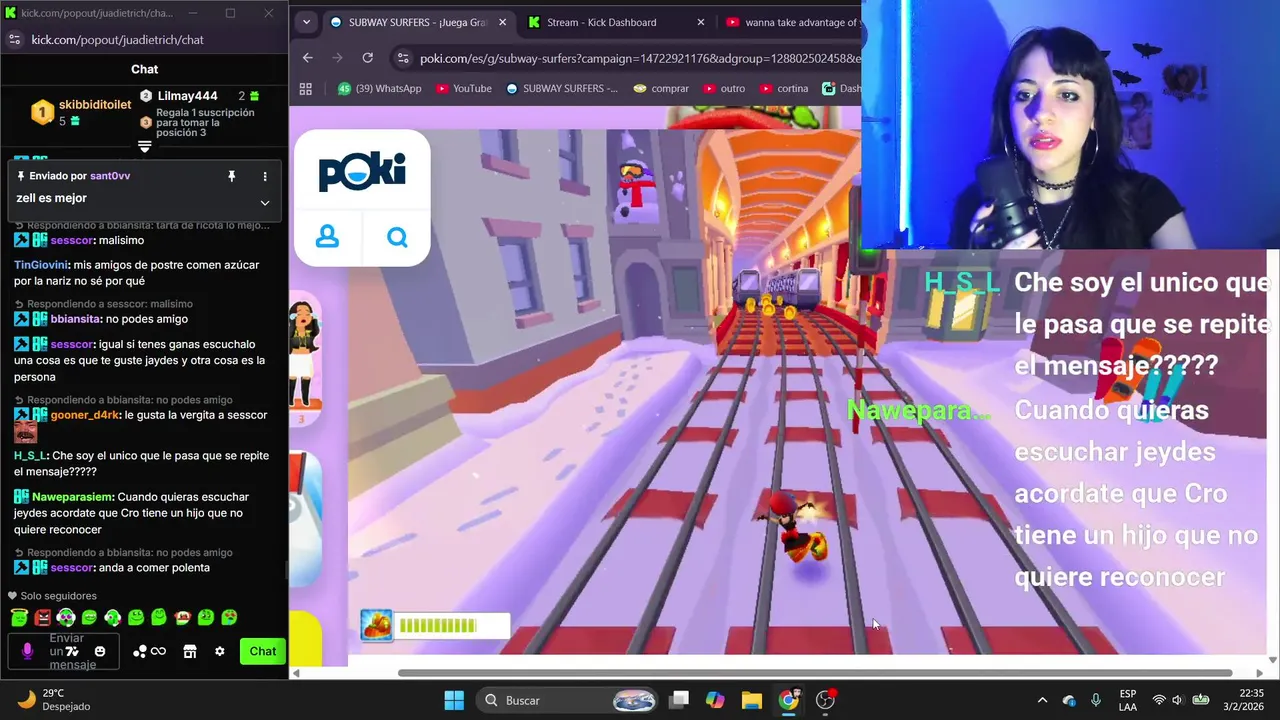
Task: Insert the heart-eyes drooling emote
Action: tap(229, 617)
